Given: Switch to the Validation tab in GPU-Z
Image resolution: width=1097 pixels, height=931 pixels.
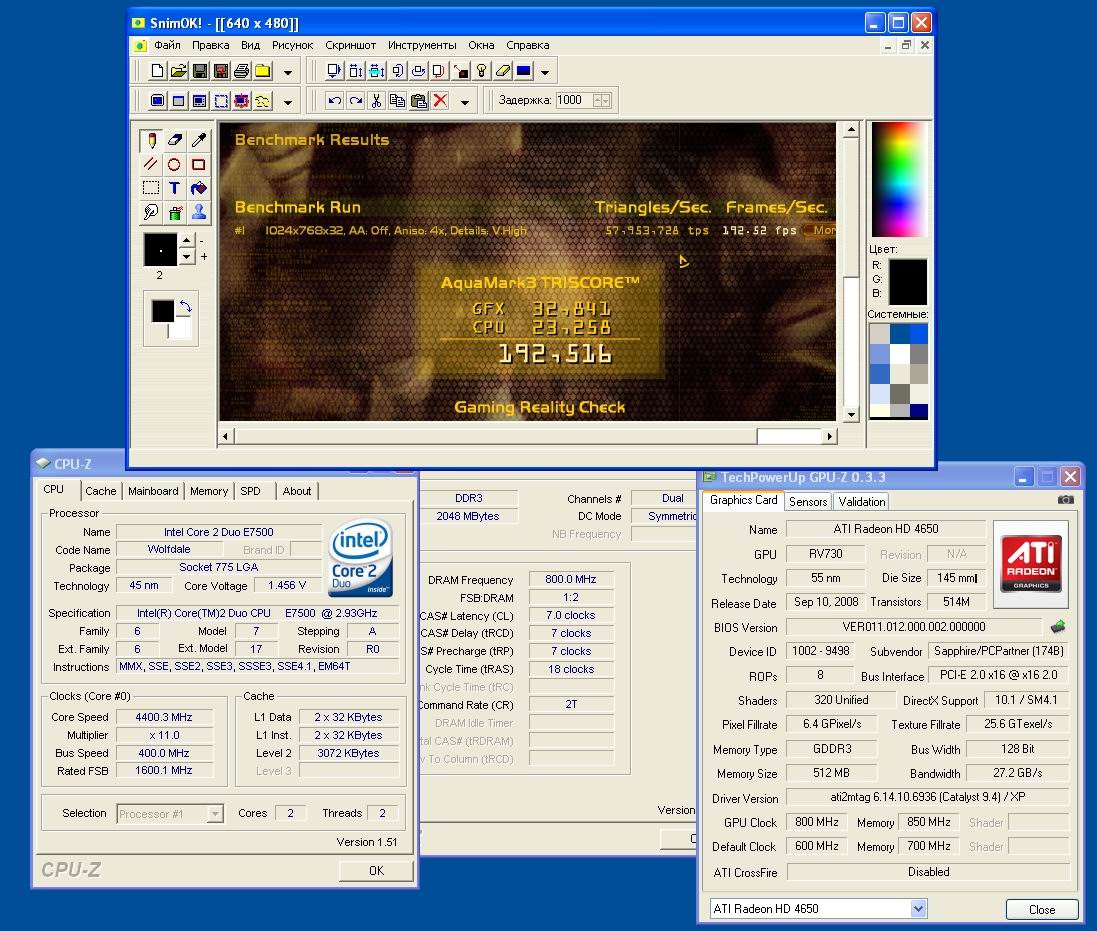Looking at the screenshot, I should 861,502.
